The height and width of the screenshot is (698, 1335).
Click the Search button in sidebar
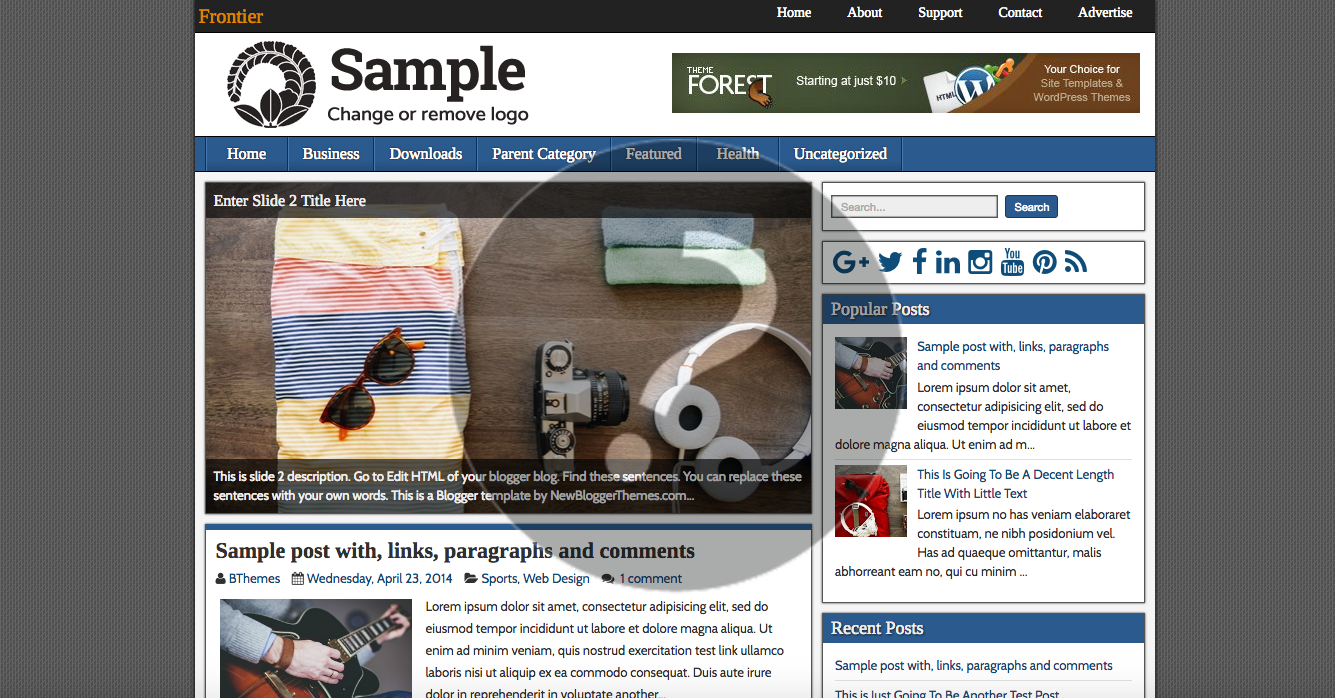(x=1031, y=207)
